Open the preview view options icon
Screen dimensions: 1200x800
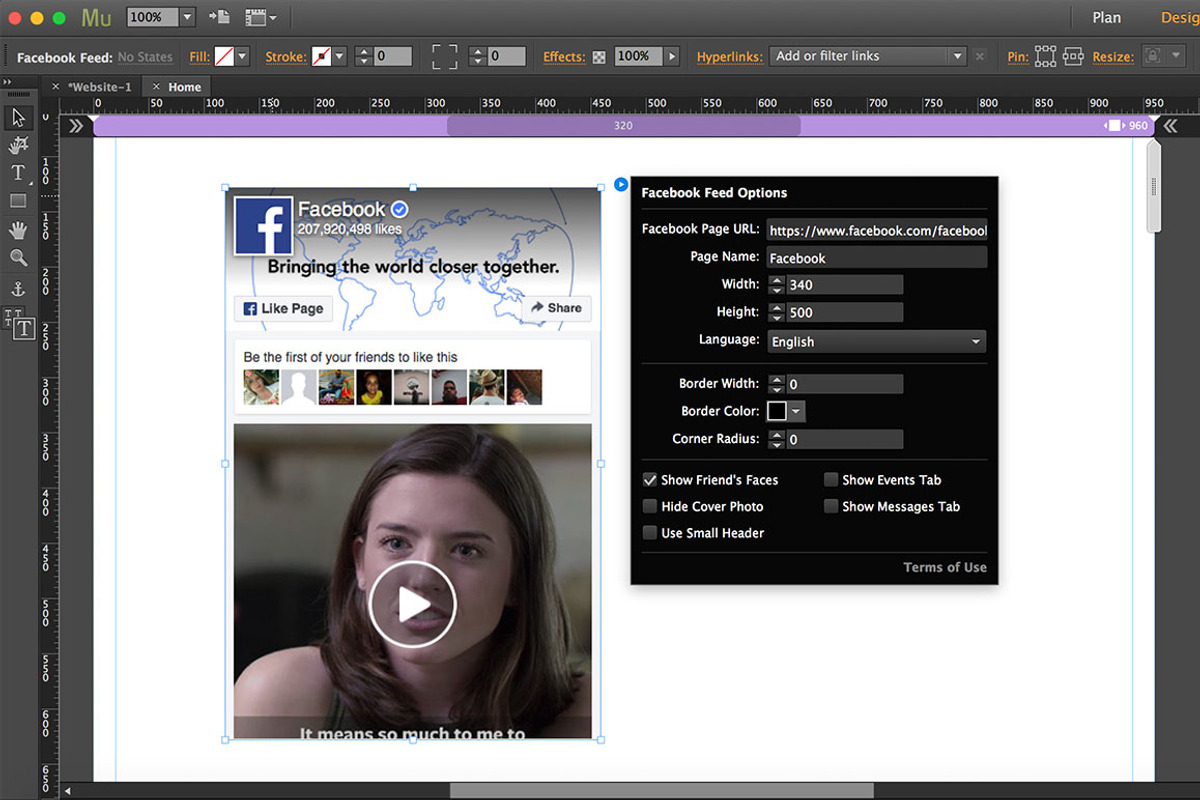pyautogui.click(x=260, y=17)
